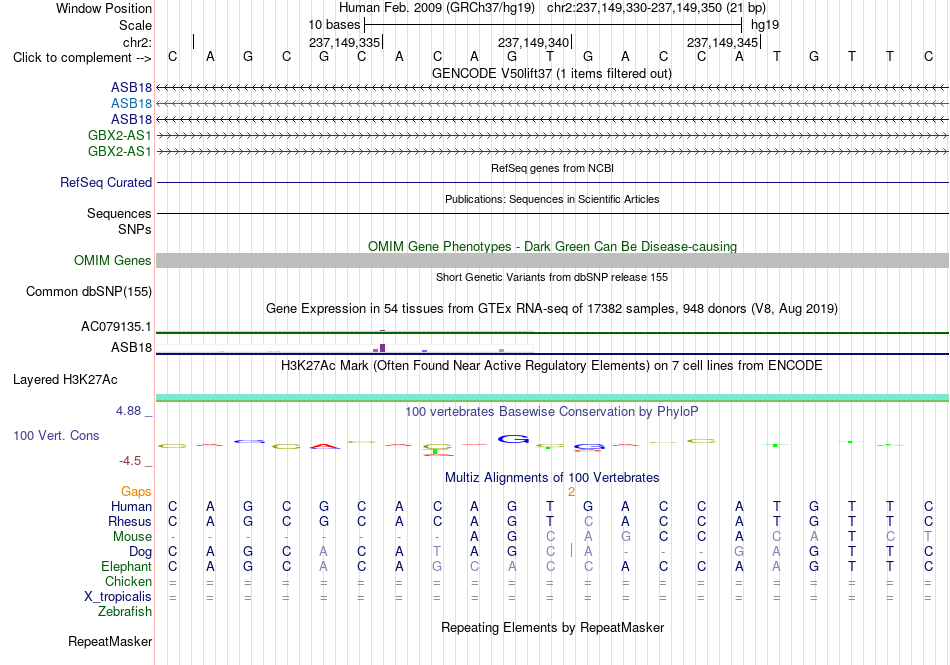
Task: Click the orange '2' gap count marker
Action: point(571,492)
